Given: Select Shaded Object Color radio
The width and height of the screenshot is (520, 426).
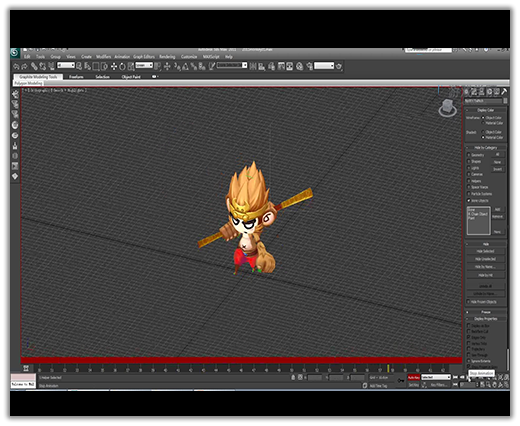Looking at the screenshot, I should pos(483,132).
